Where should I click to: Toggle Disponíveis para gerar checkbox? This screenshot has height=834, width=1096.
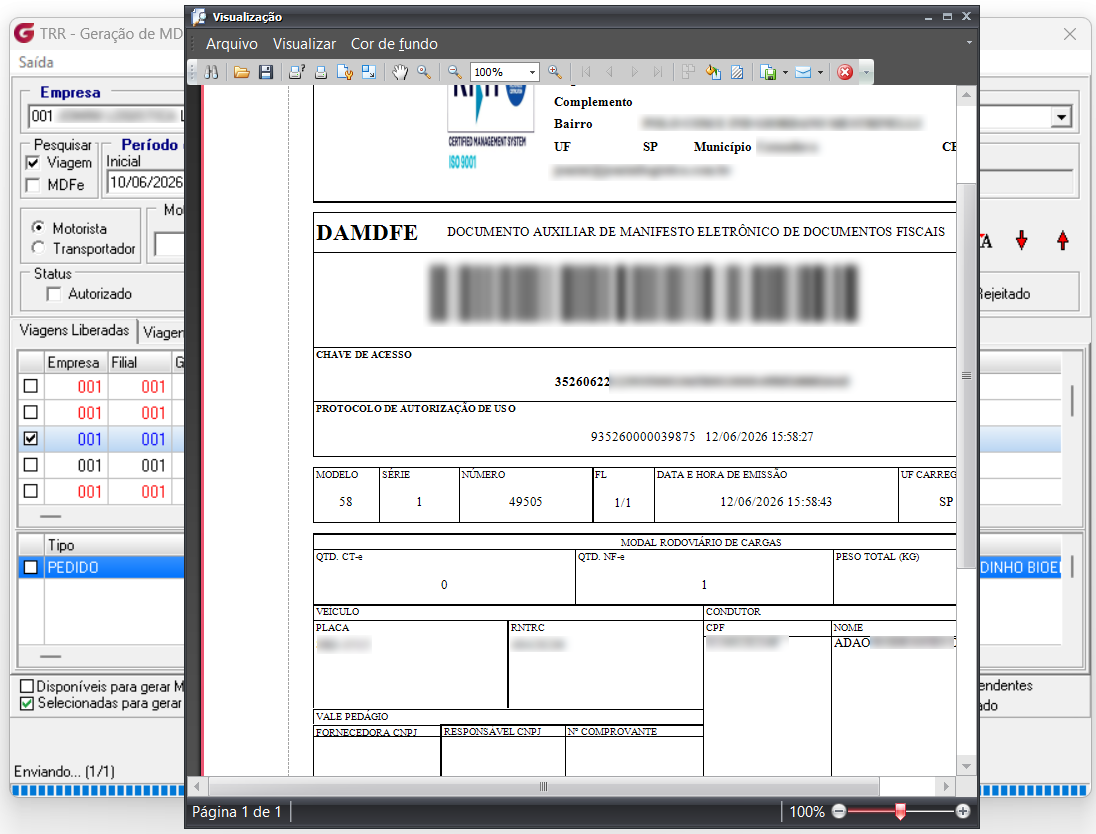(x=27, y=686)
